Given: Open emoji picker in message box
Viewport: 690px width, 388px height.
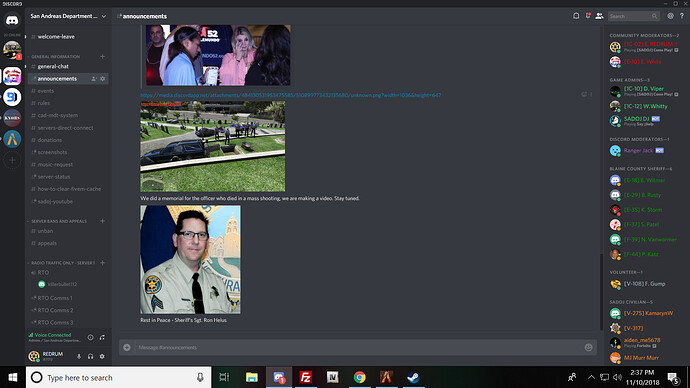Looking at the screenshot, I should (x=588, y=348).
